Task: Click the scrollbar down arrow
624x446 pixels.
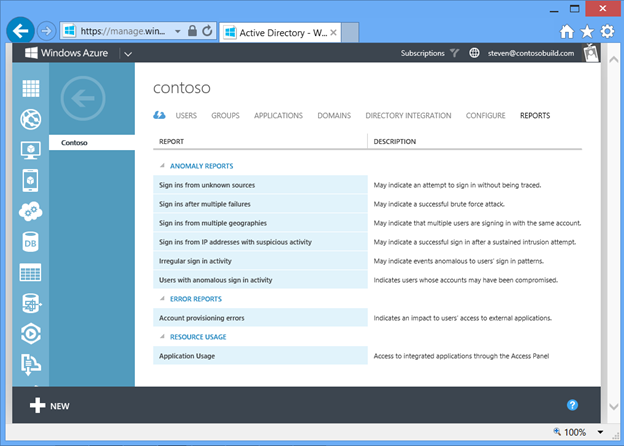Action: pyautogui.click(x=613, y=407)
